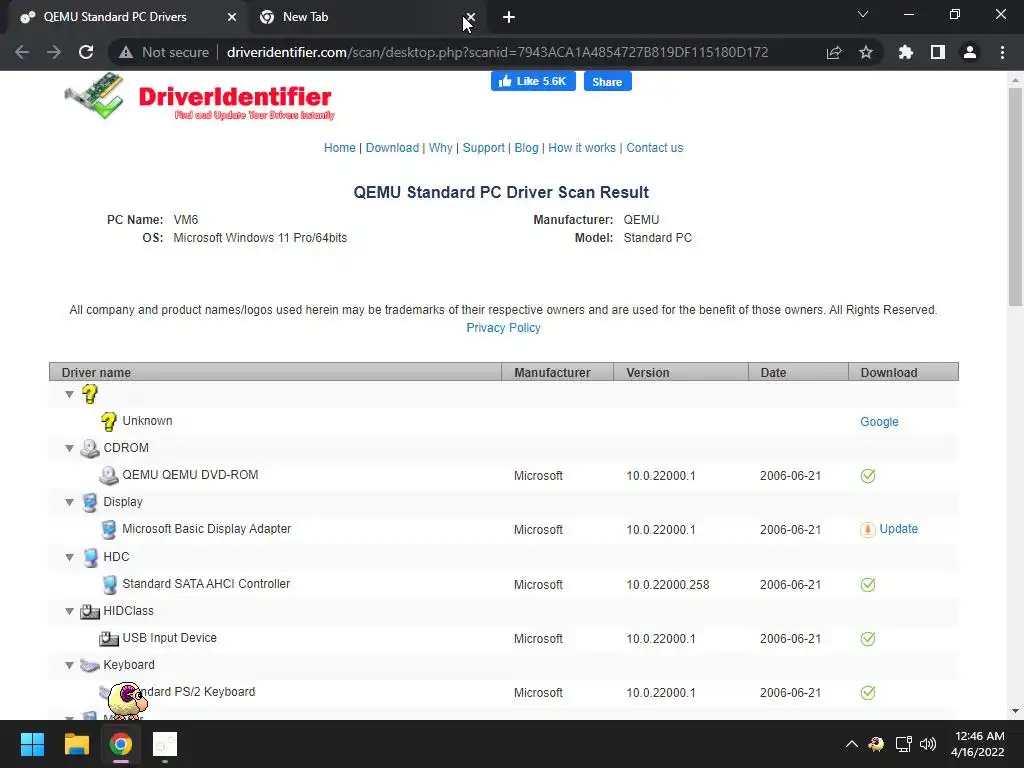
Task: Open a new tab with plus button
Action: tap(509, 18)
